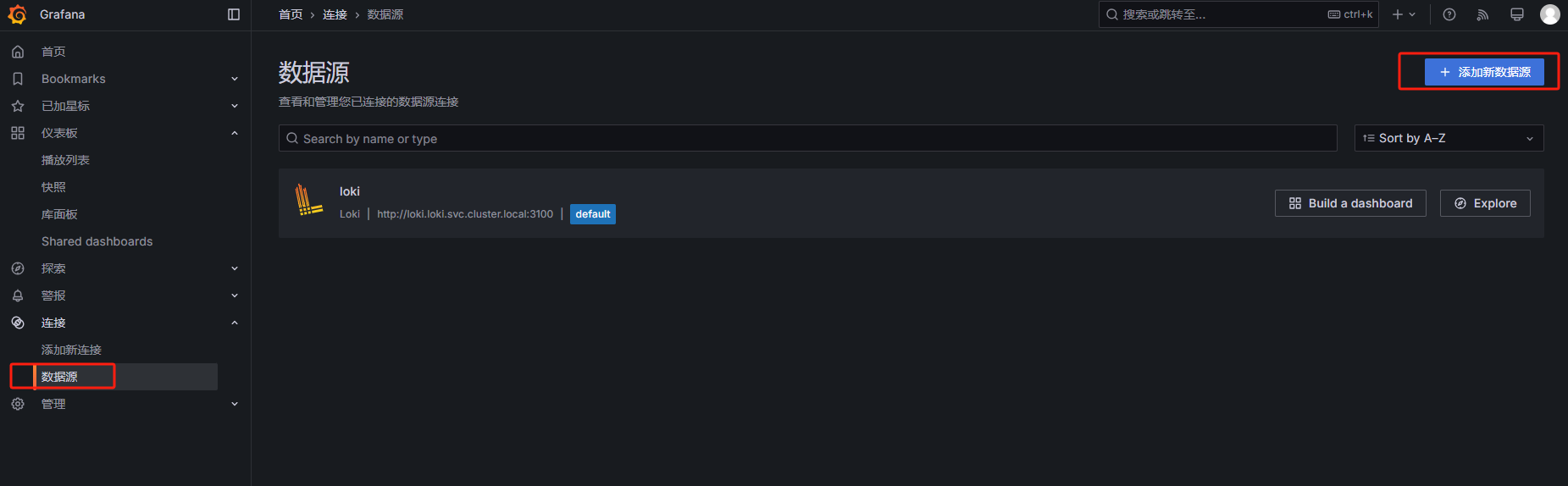
Task: Toggle the sidebar dock menu icon
Action: pyautogui.click(x=234, y=14)
